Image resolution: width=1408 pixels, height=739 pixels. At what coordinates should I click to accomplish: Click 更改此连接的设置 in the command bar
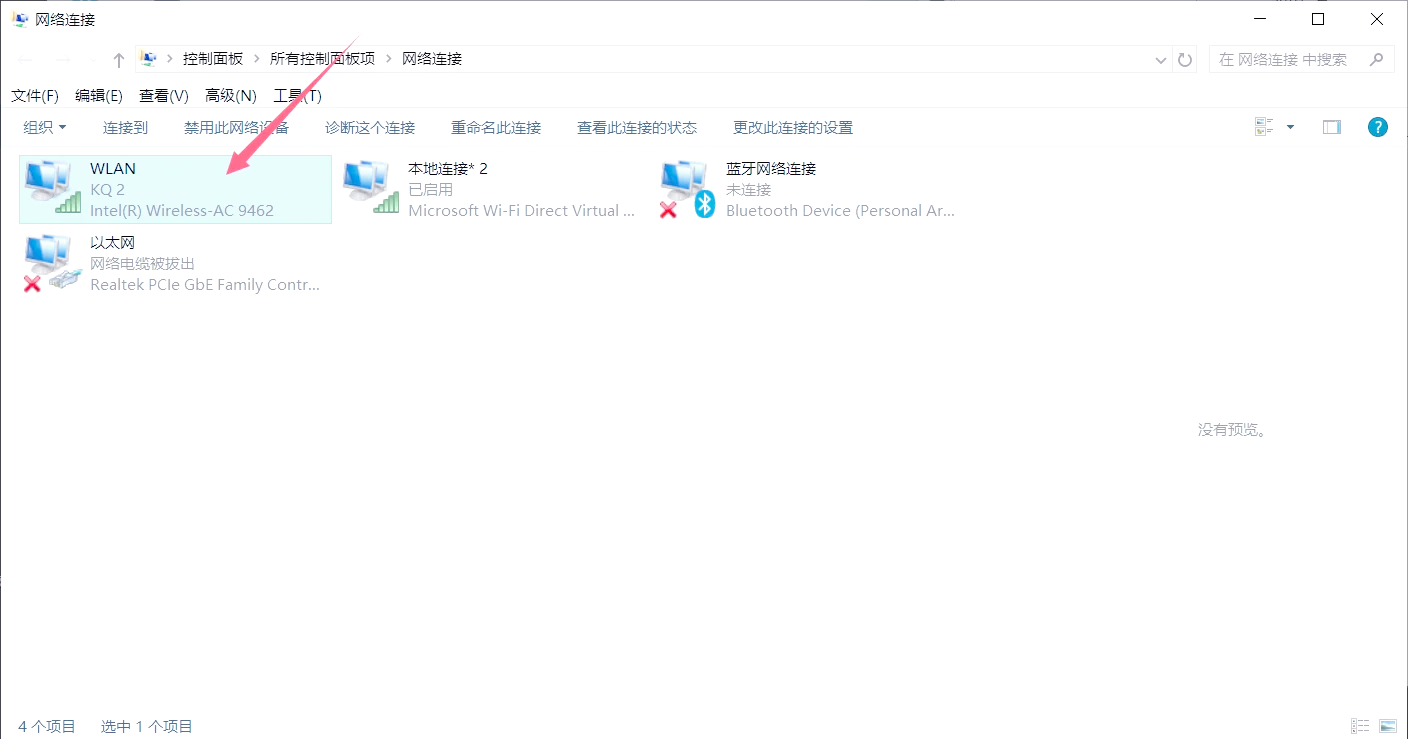(x=793, y=127)
